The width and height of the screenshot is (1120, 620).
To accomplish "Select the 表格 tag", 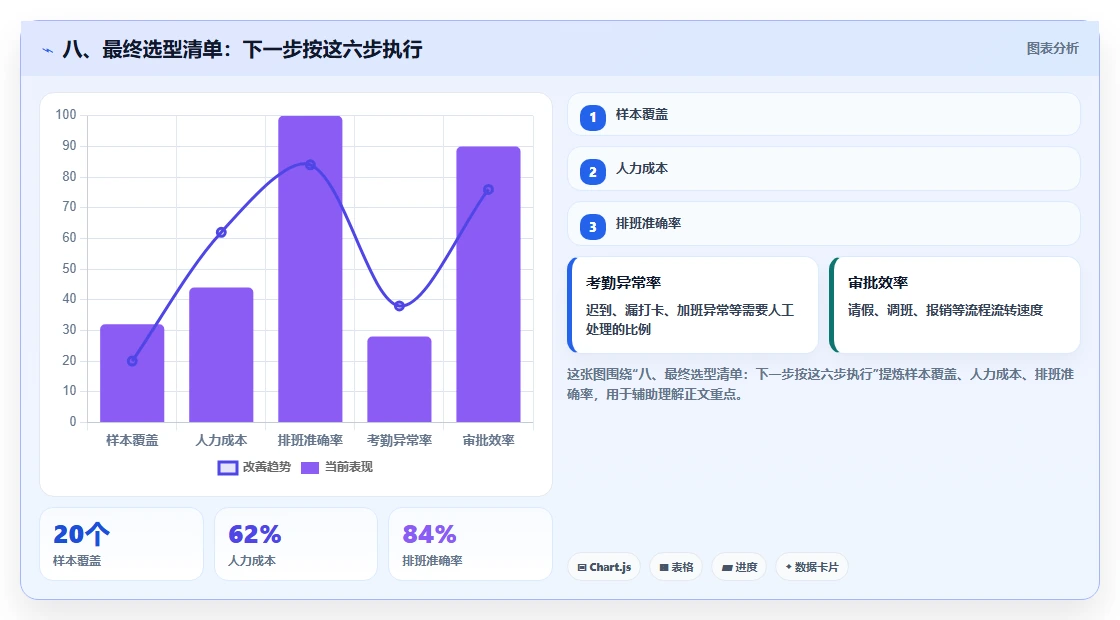I will click(x=676, y=567).
